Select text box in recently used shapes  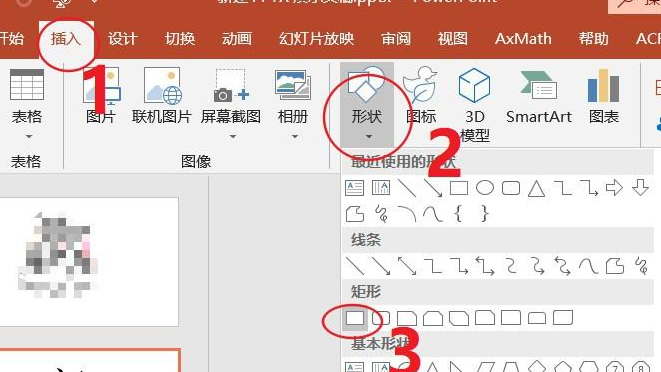coord(355,188)
